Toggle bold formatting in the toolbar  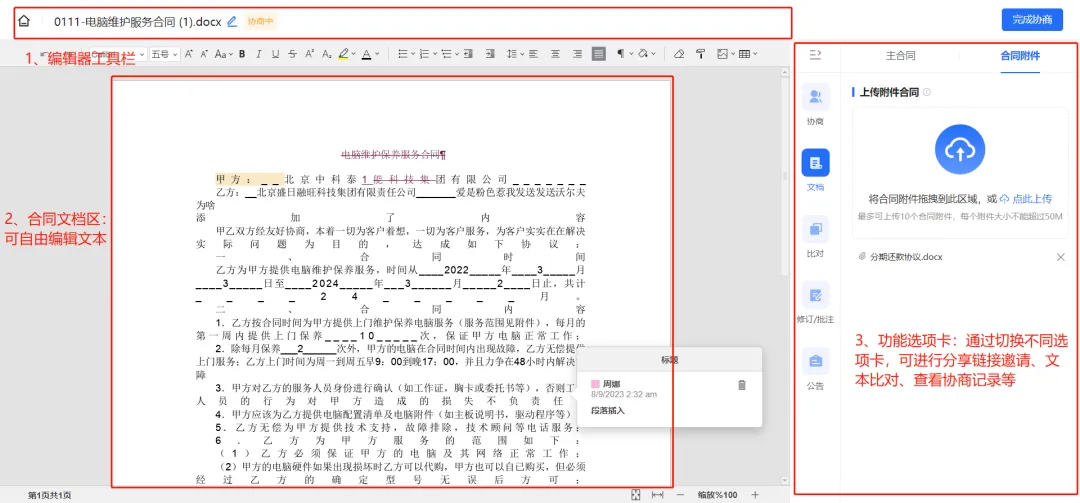[242, 54]
